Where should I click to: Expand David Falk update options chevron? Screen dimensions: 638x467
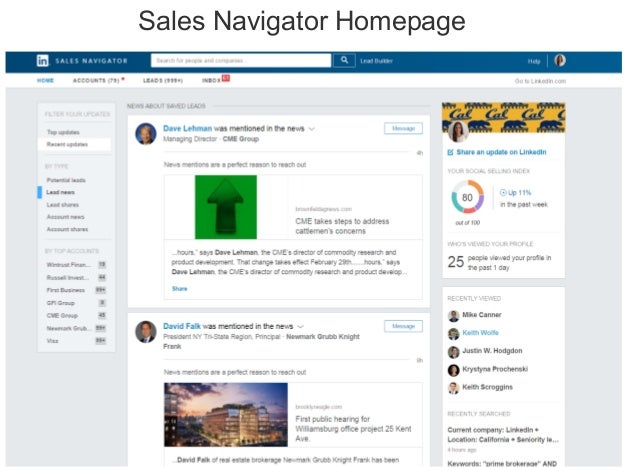coord(300,327)
